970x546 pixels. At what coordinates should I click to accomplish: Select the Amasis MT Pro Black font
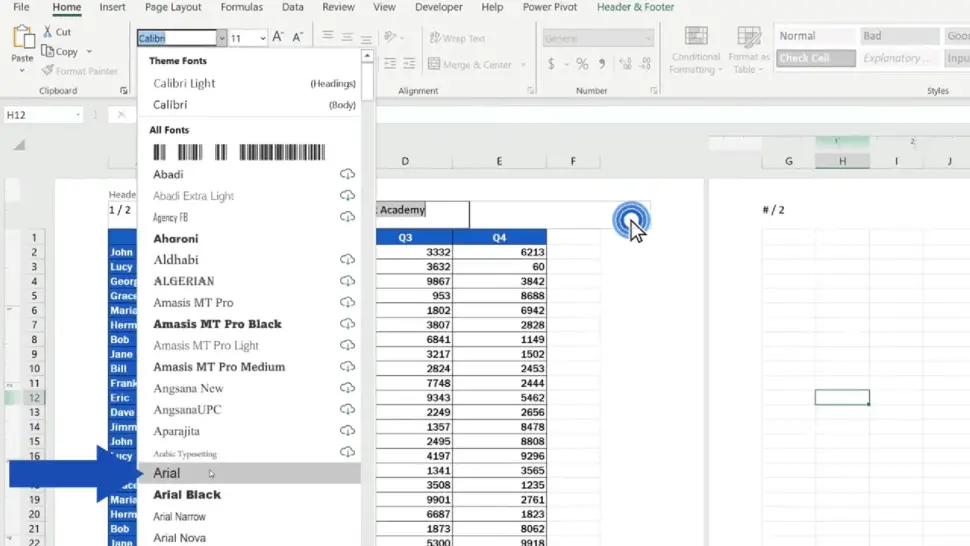tap(249, 324)
